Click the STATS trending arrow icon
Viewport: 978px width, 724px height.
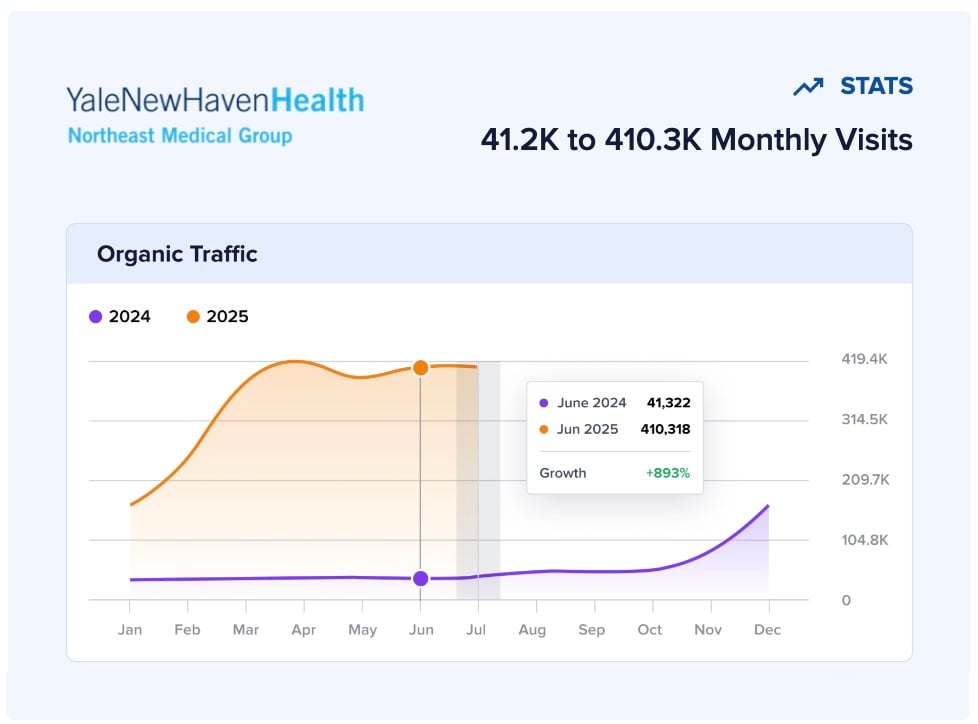tap(808, 87)
